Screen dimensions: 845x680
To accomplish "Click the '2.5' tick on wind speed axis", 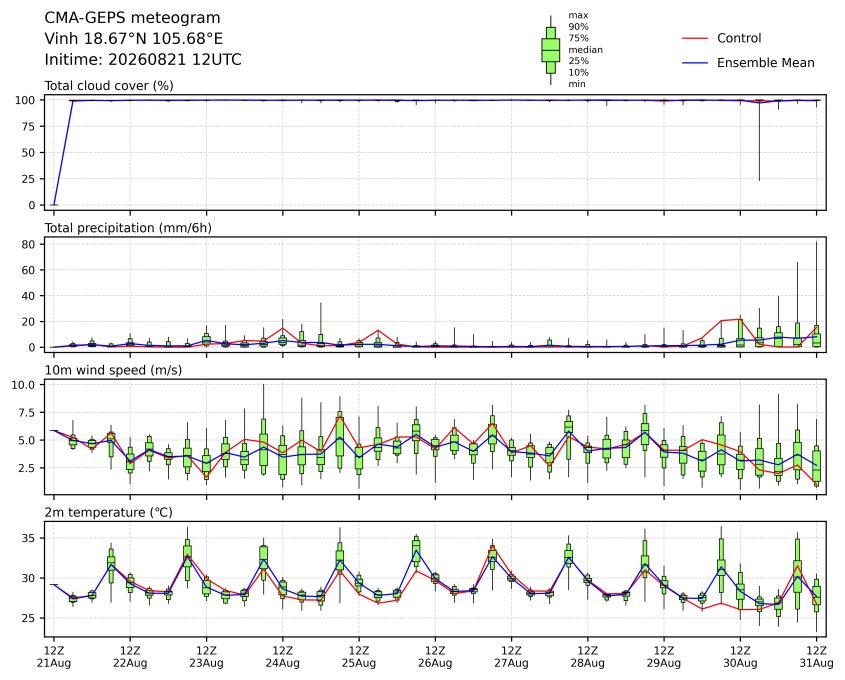I will pos(26,468).
